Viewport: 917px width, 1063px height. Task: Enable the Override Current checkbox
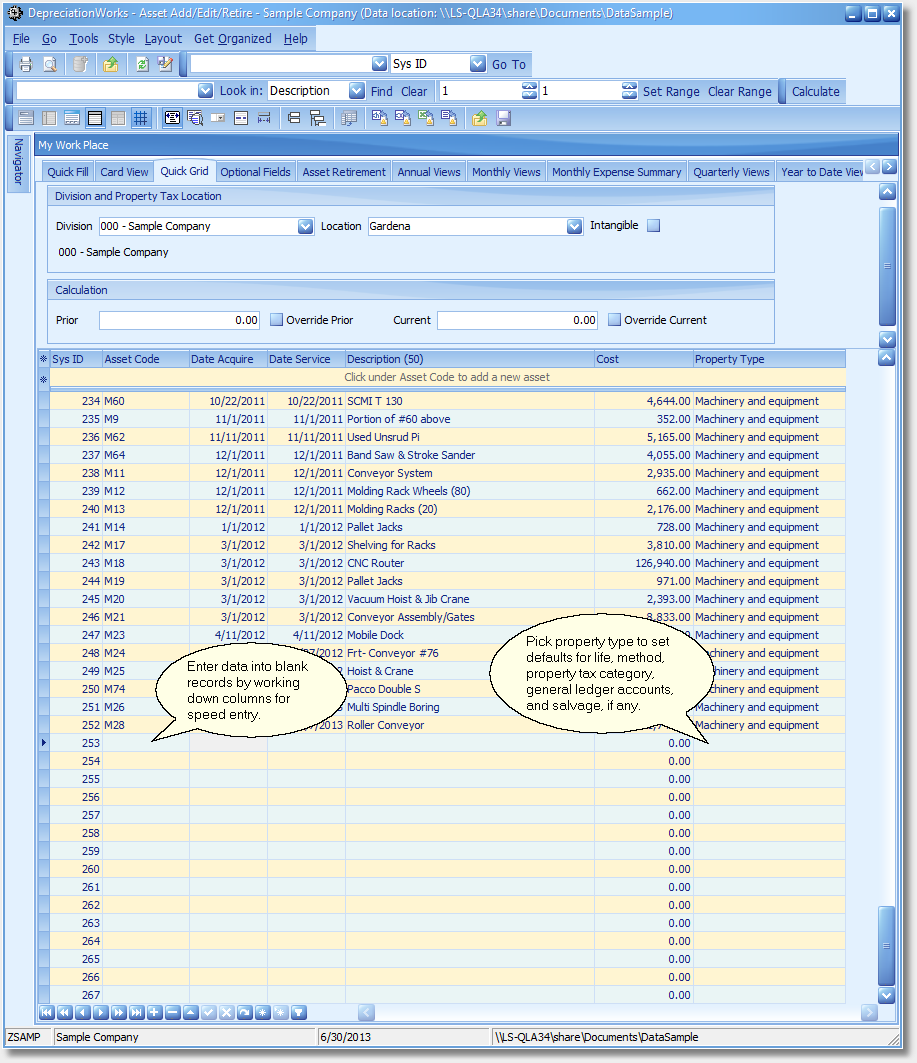(x=616, y=321)
